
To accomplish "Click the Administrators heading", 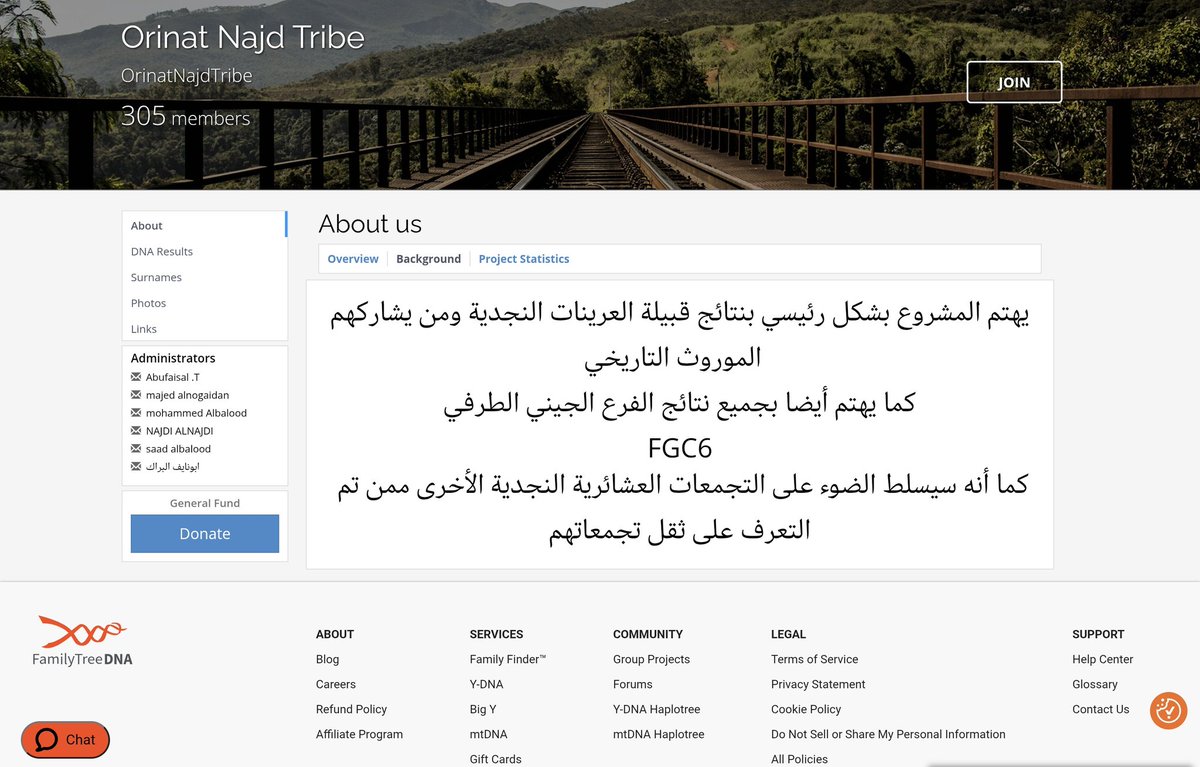I will click(173, 358).
